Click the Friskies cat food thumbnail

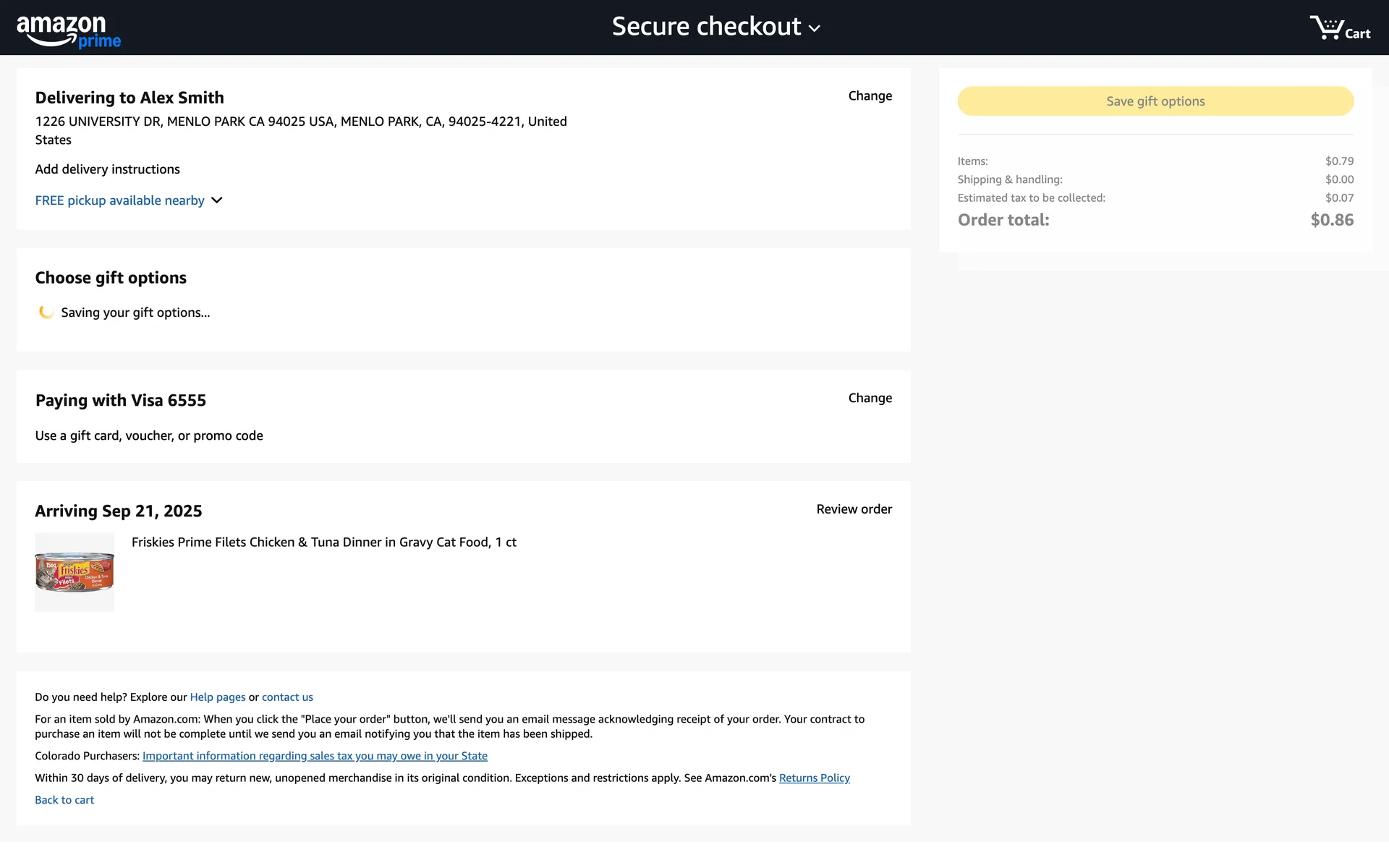pyautogui.click(x=75, y=572)
